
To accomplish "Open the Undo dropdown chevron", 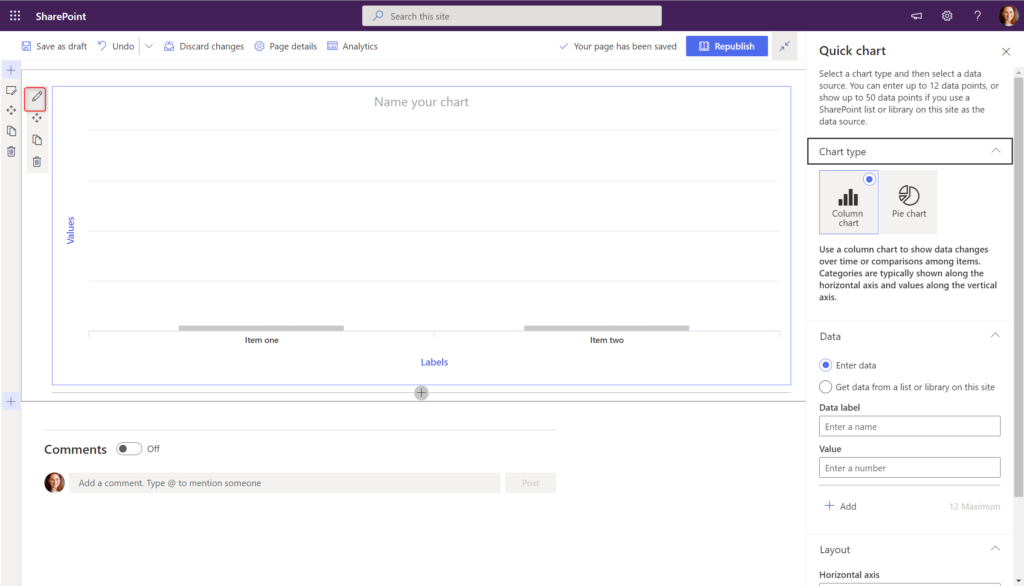I will [x=149, y=46].
